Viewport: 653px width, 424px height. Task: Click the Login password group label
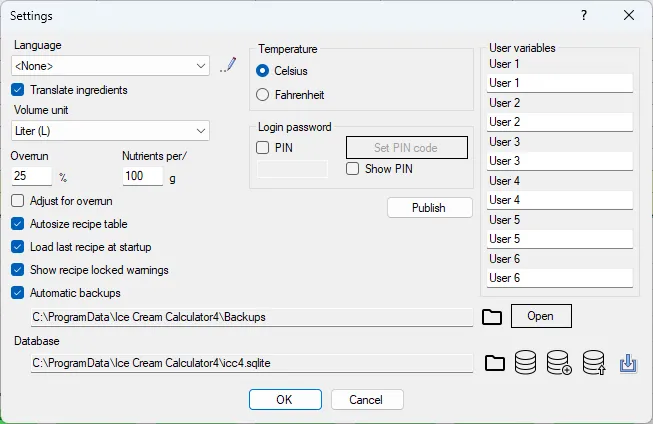click(x=294, y=127)
